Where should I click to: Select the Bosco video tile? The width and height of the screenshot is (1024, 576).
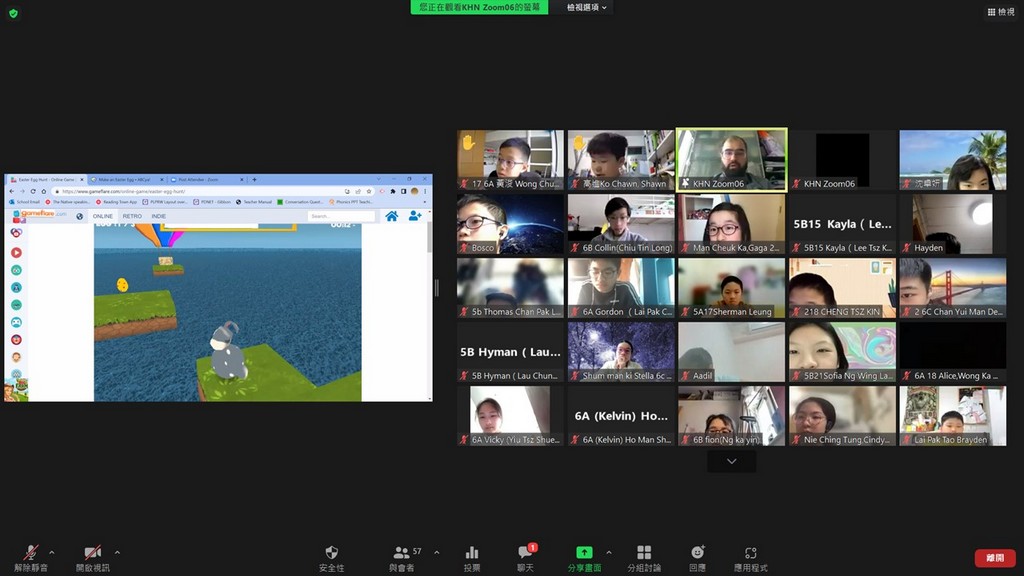tap(510, 223)
